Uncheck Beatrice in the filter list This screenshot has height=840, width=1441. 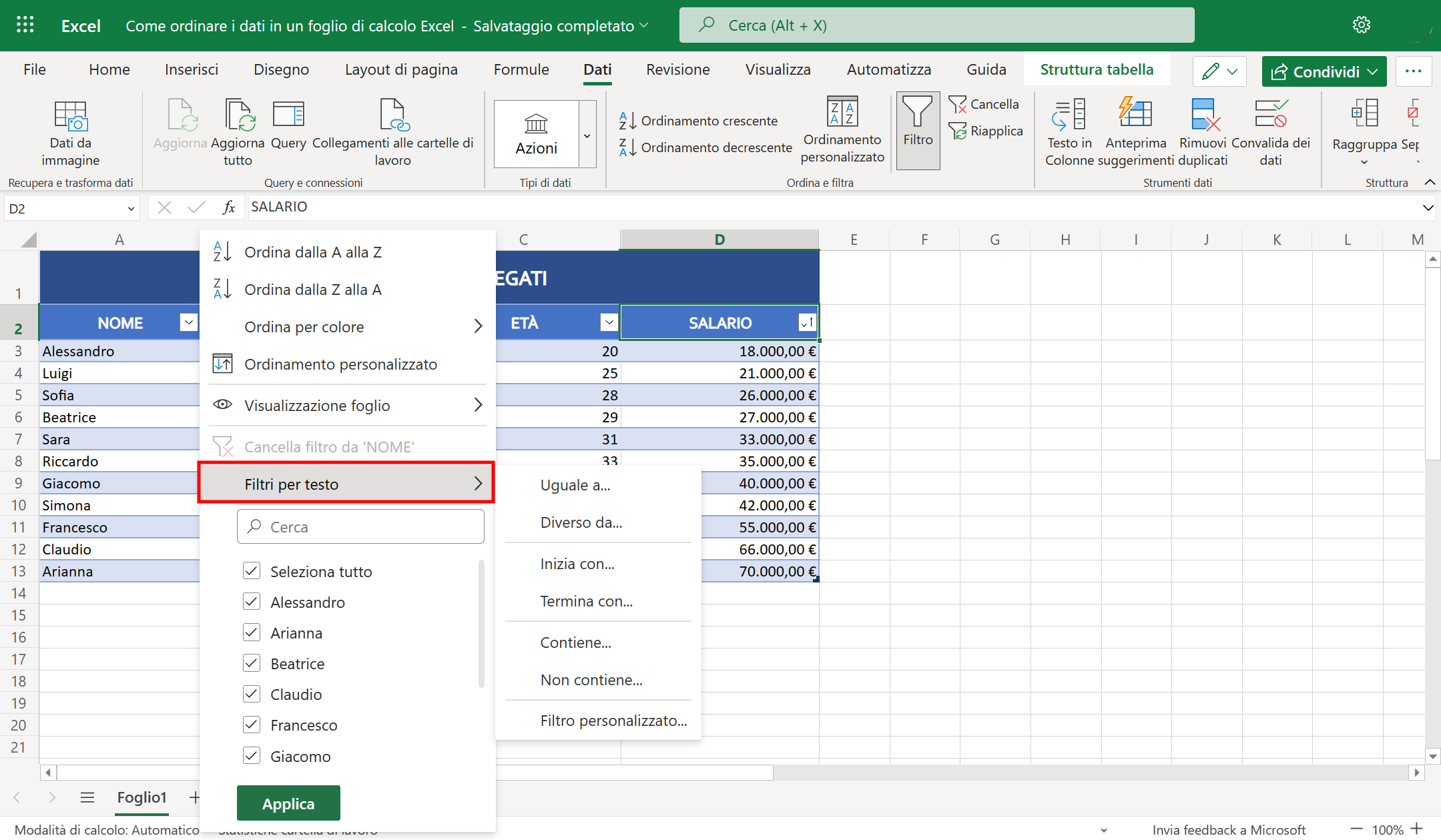[x=252, y=663]
